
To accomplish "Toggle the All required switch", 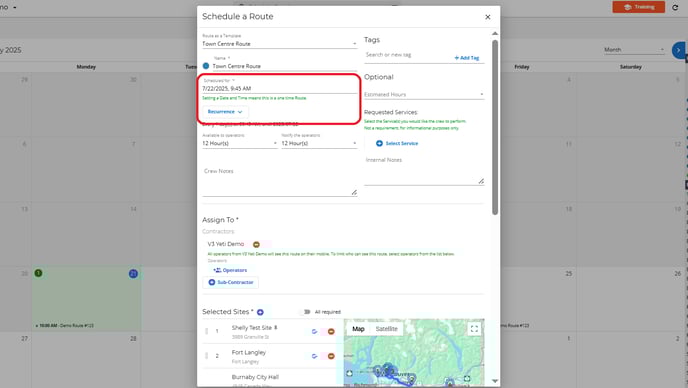I will [x=306, y=312].
